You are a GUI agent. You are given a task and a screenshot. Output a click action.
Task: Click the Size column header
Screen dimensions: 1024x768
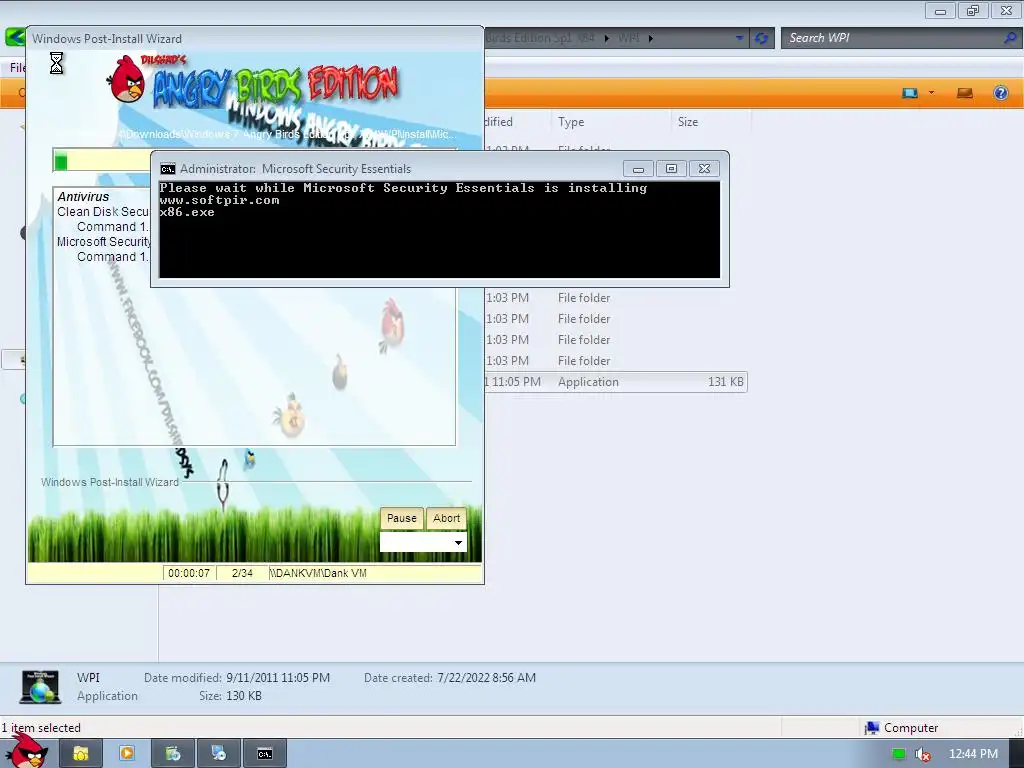[x=688, y=121]
